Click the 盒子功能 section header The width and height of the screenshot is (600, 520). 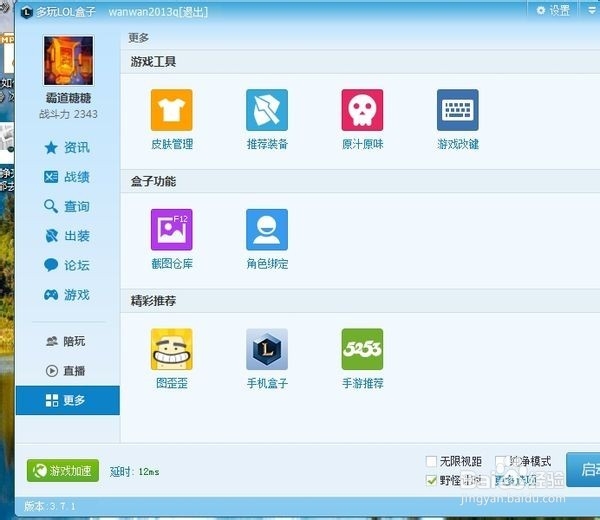[153, 181]
